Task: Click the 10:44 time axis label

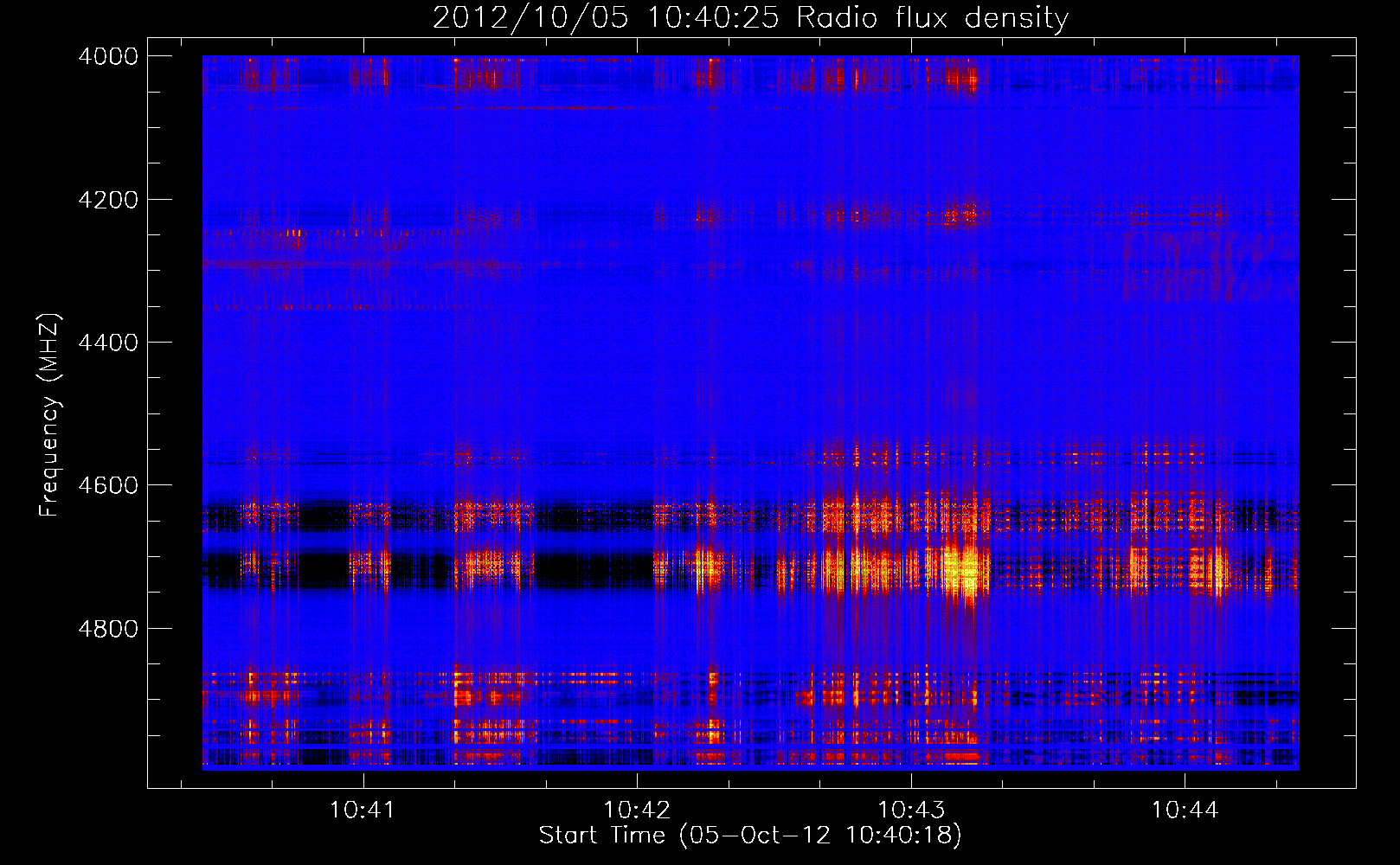Action: tap(1185, 810)
